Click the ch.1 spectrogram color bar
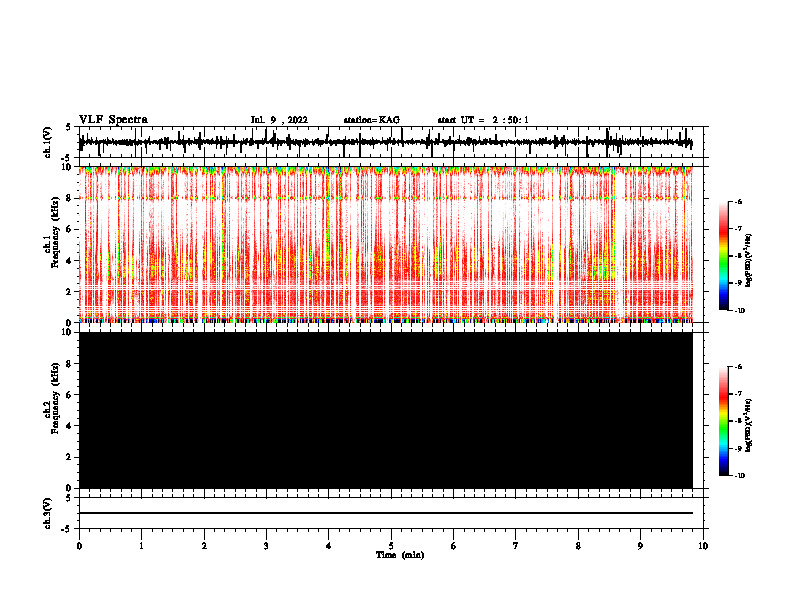Screen dimensions: 792x612 tap(723, 256)
